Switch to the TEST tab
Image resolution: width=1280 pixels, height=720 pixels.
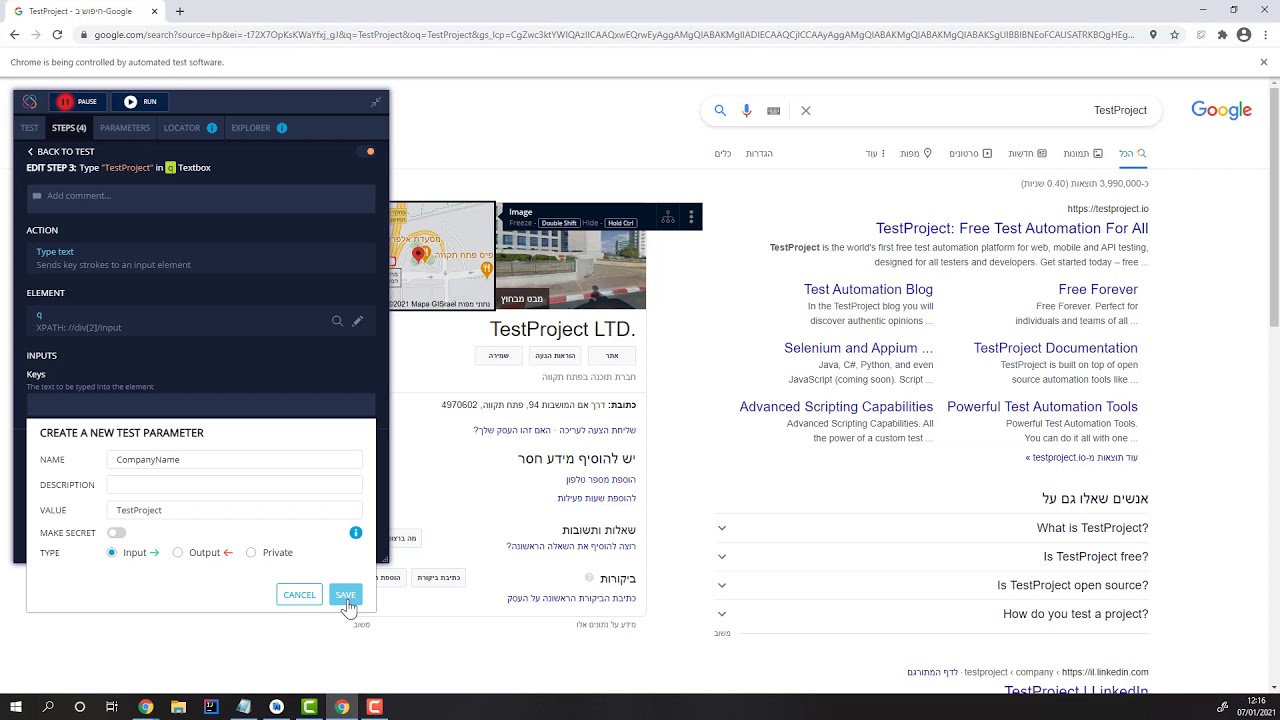[x=29, y=128]
